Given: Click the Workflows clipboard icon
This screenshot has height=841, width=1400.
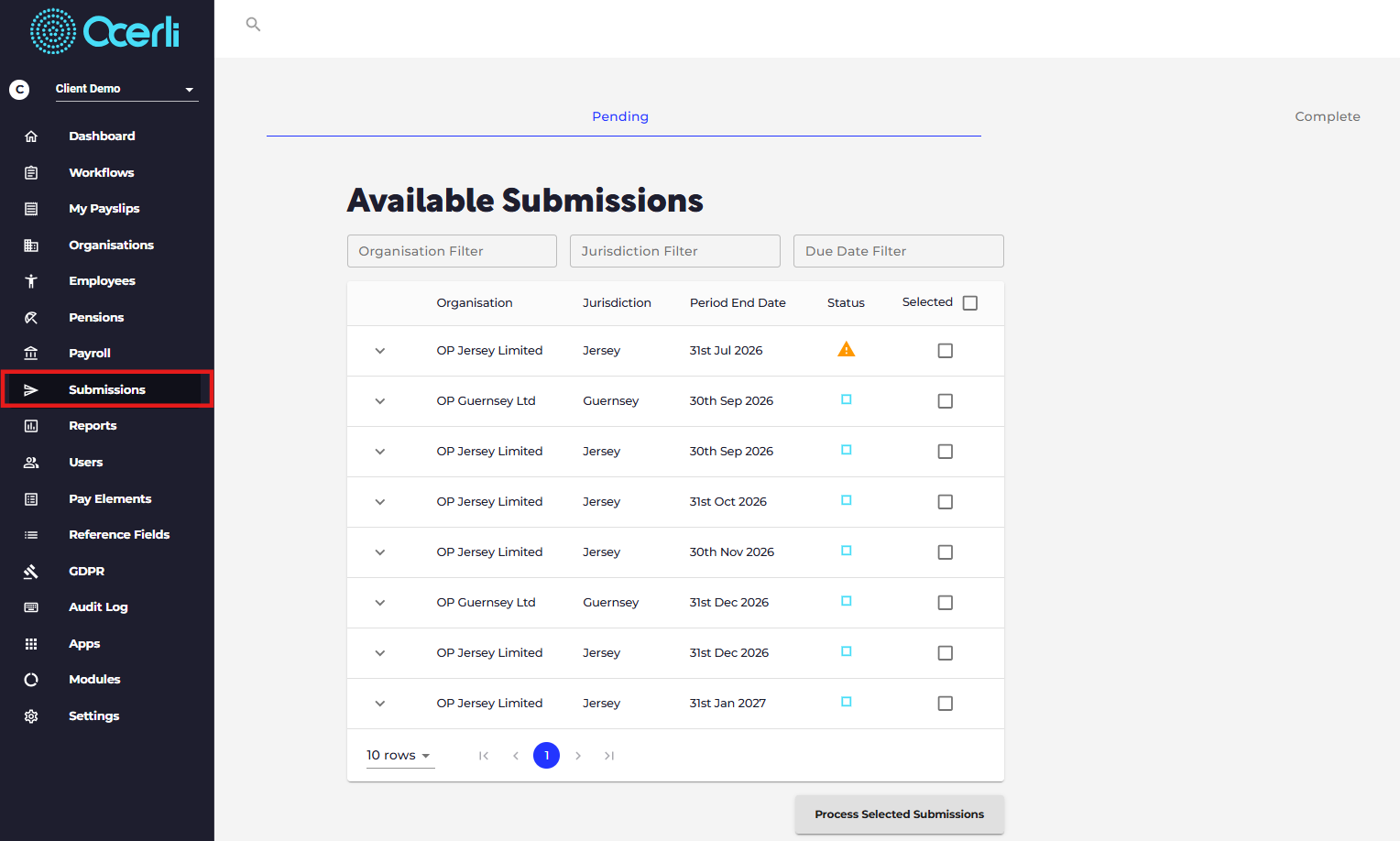Looking at the screenshot, I should pos(31,172).
